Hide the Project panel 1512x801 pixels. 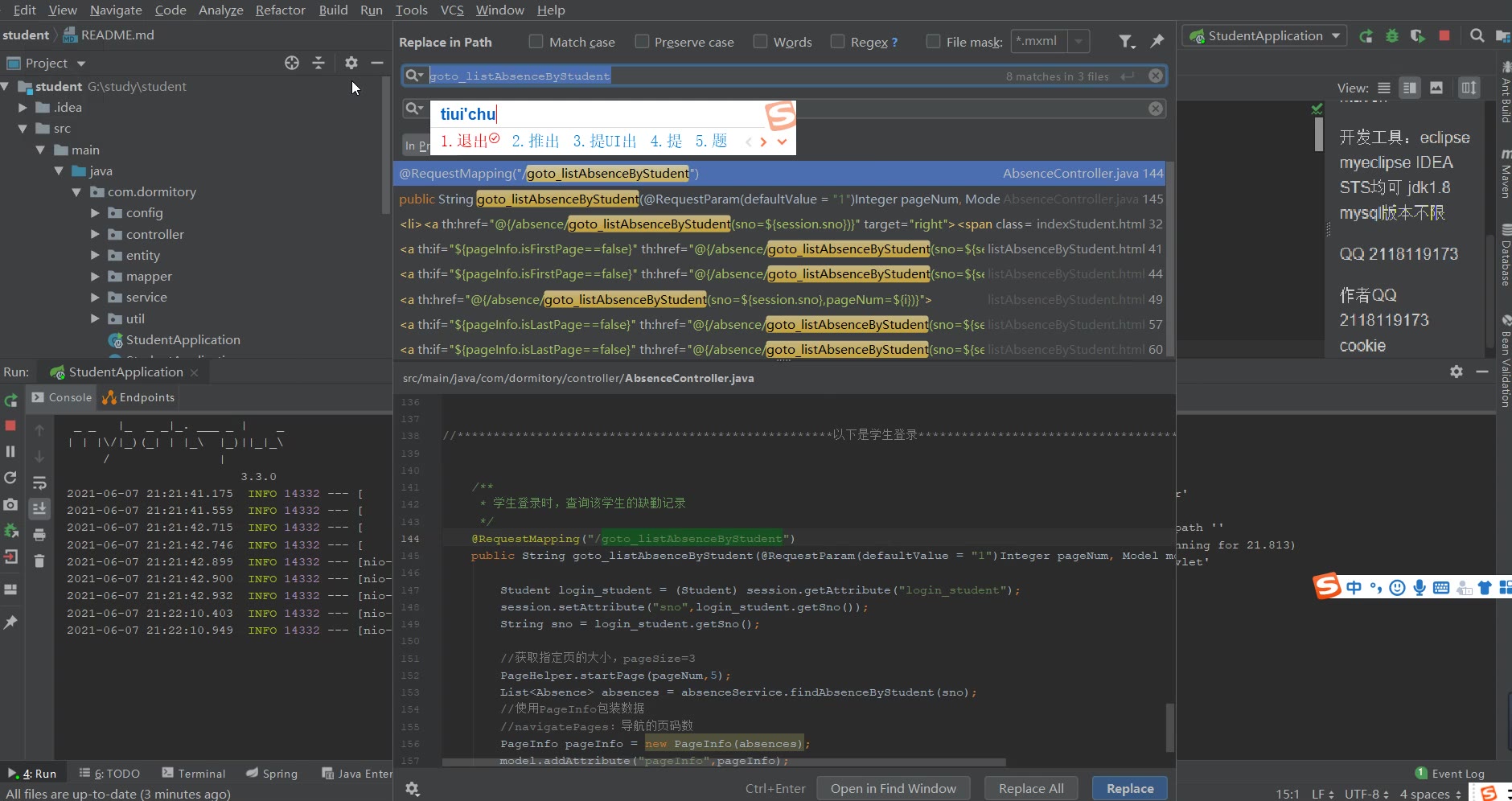(377, 63)
